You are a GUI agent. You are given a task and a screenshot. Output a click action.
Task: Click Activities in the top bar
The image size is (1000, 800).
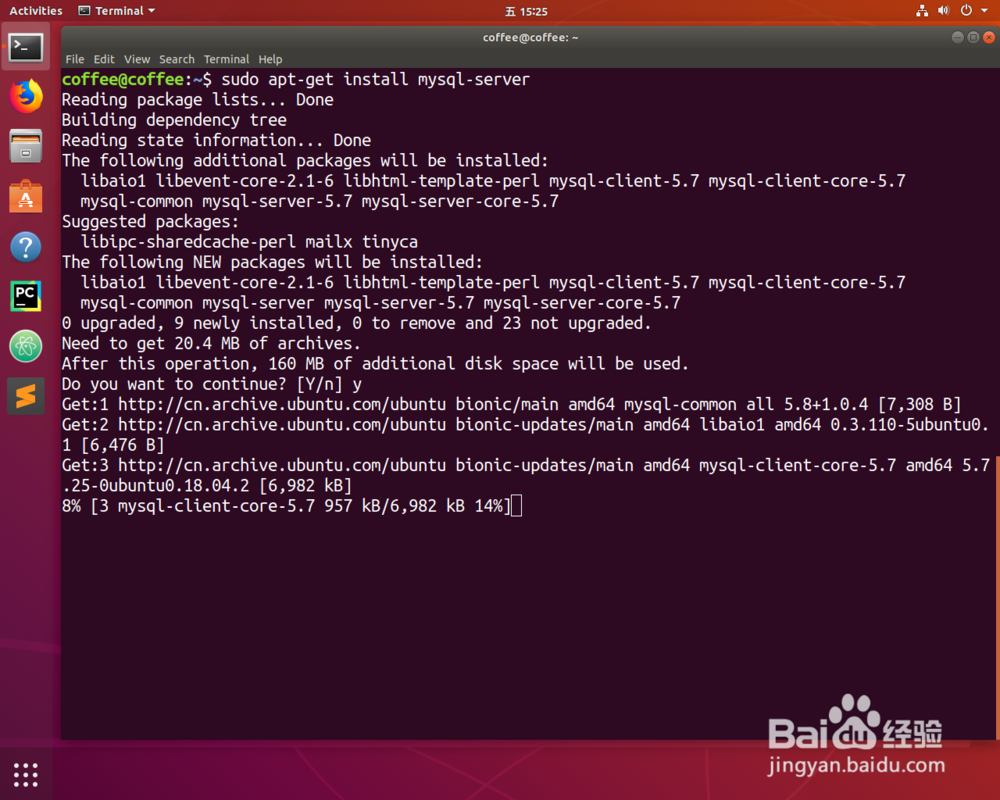[35, 11]
